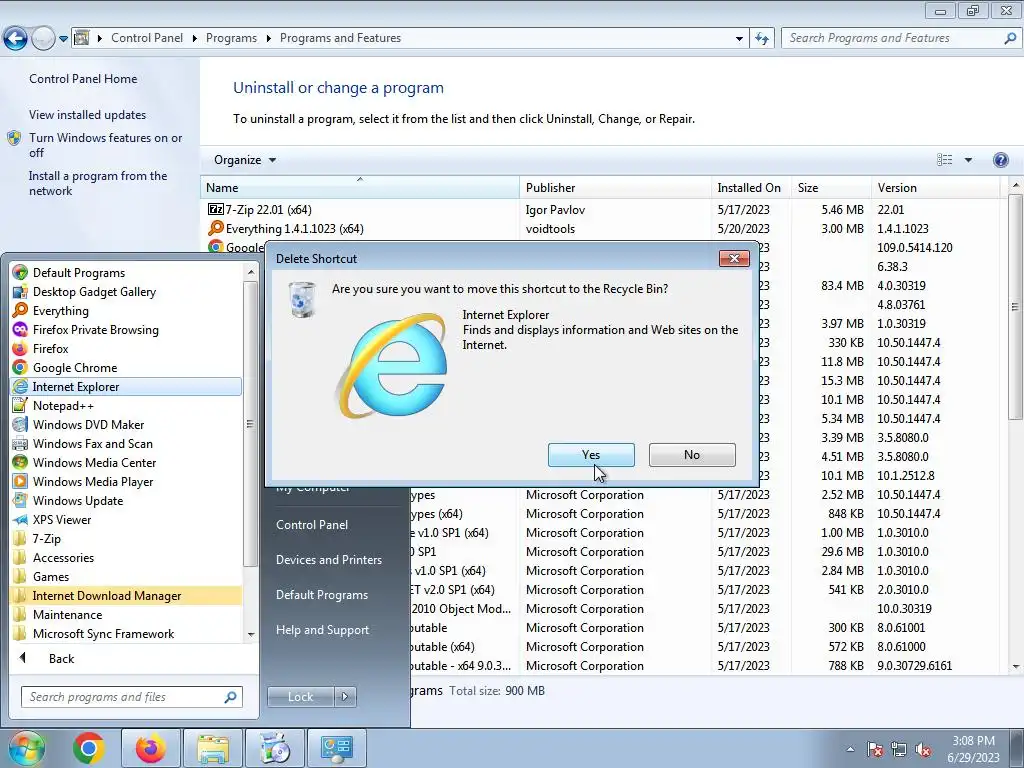This screenshot has width=1024, height=768.
Task: Open shutdown options arrow beside Lock
Action: pos(345,697)
